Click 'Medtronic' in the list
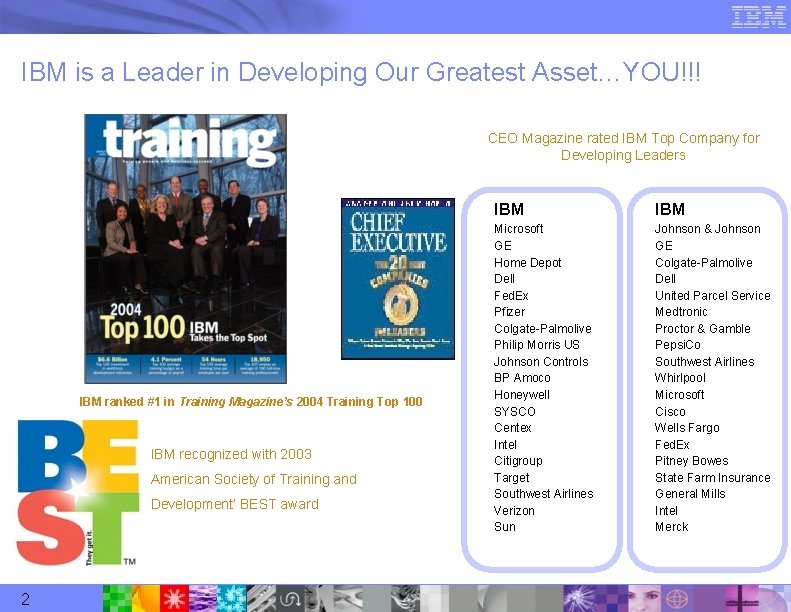Viewport: 791px width, 612px height. point(681,312)
